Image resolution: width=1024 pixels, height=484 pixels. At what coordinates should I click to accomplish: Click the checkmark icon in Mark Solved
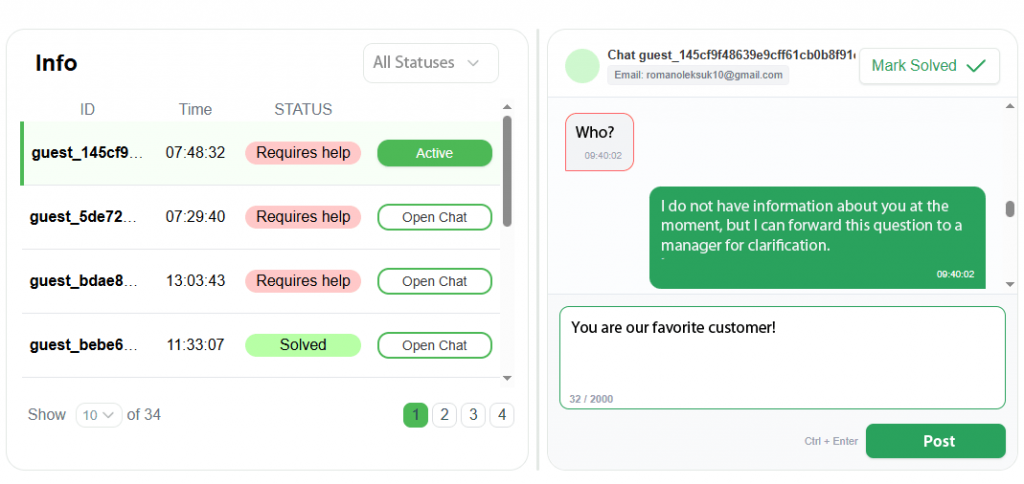click(976, 66)
